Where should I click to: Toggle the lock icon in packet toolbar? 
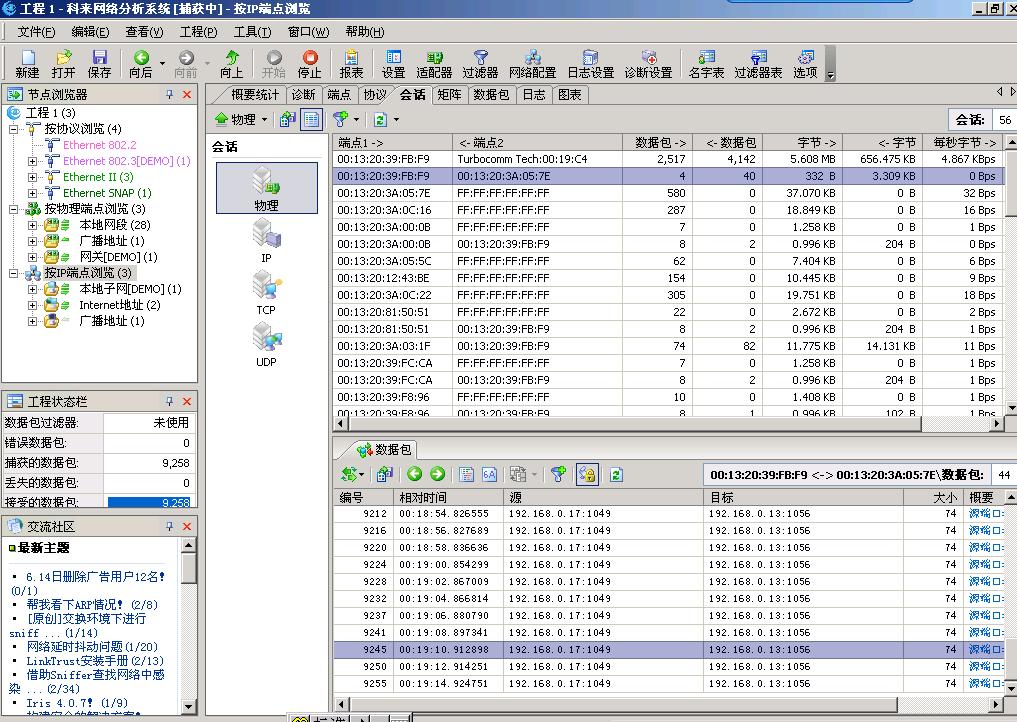[x=587, y=474]
